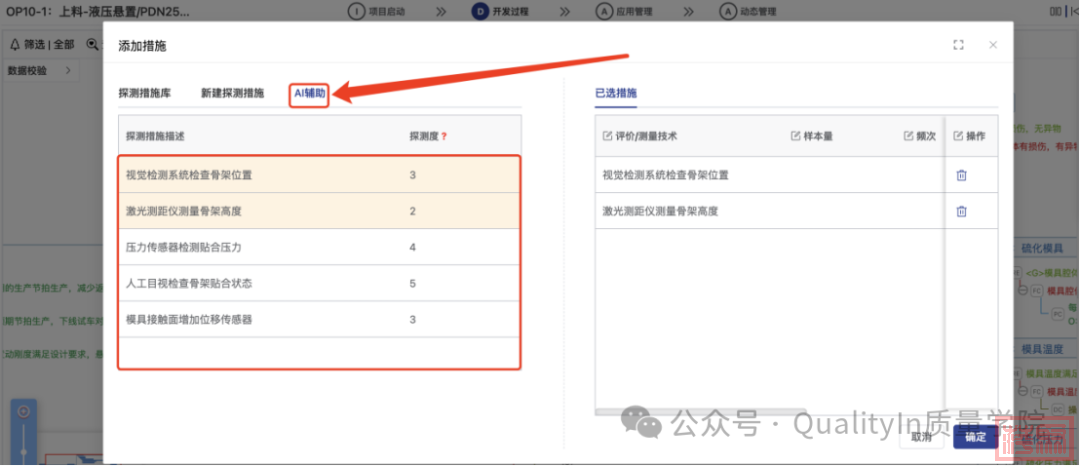1080x466 pixels.
Task: Click the magnifier icon next to 筛选
Action: coord(92,44)
